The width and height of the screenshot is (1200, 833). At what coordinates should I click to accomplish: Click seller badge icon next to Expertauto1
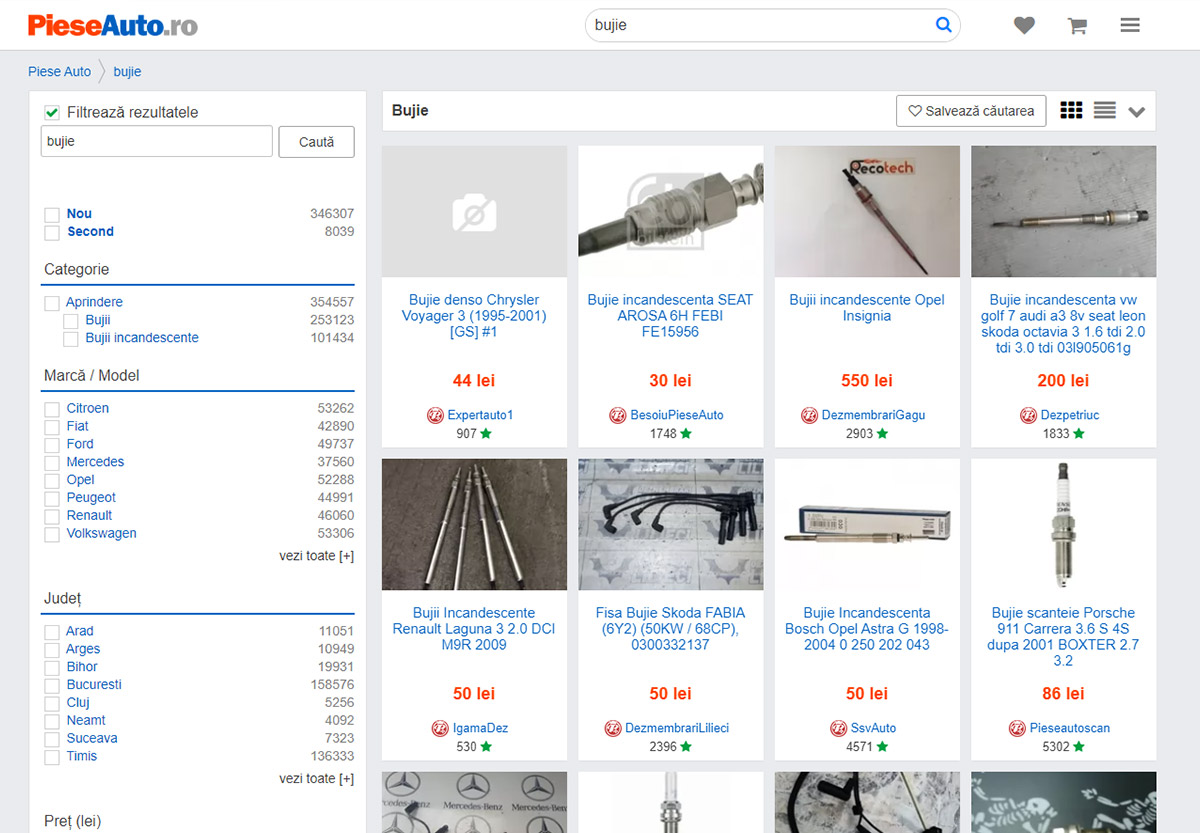435,415
